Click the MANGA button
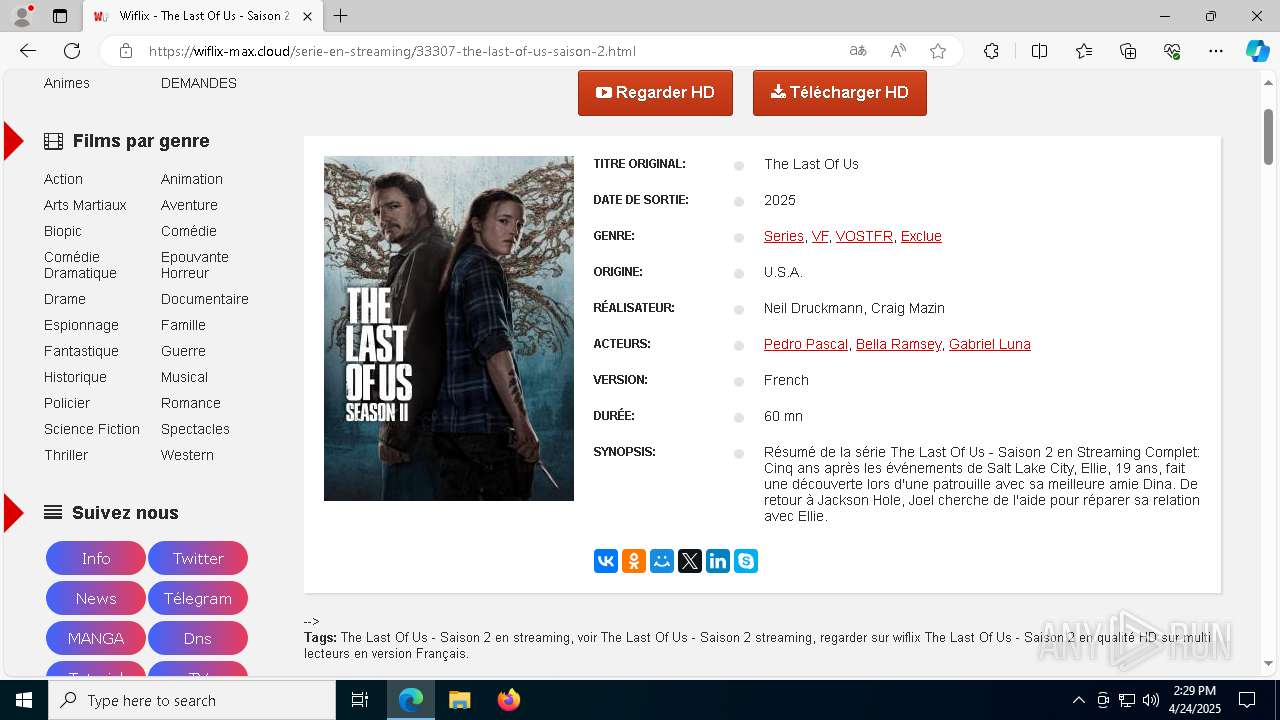Viewport: 1280px width, 720px height. tap(96, 638)
